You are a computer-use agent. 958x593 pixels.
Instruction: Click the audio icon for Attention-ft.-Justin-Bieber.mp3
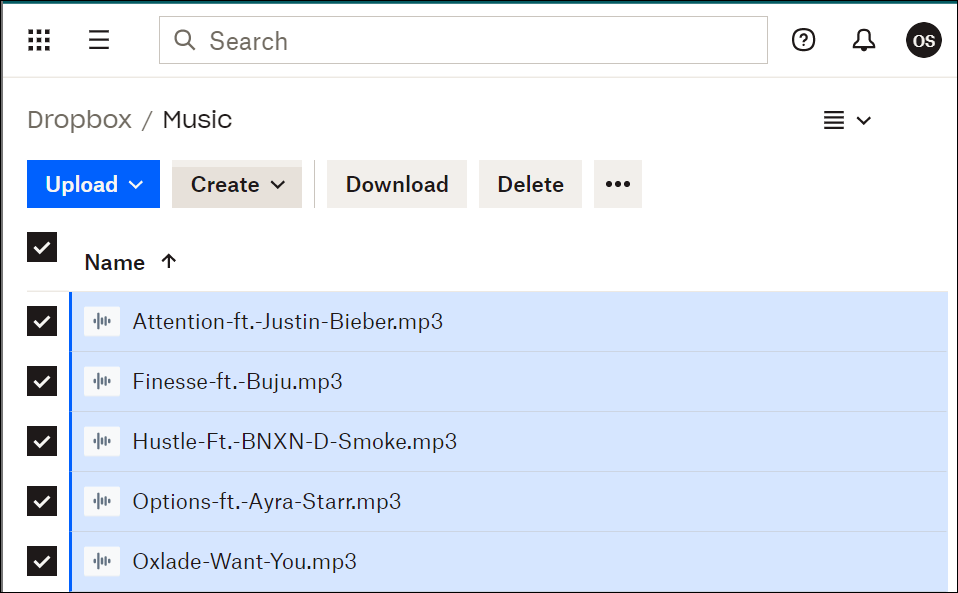tap(102, 321)
